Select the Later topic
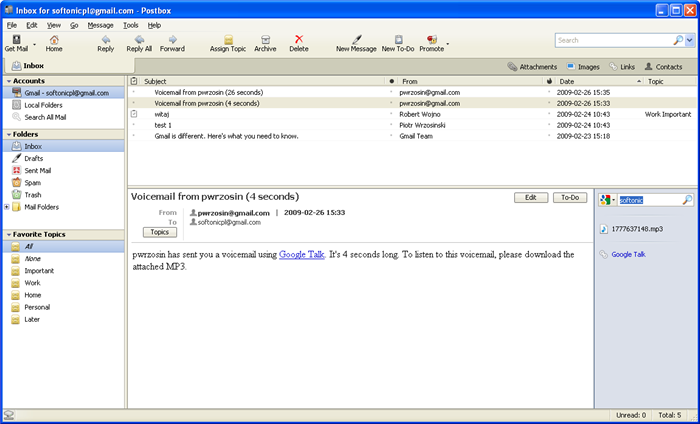 pyautogui.click(x=63, y=320)
